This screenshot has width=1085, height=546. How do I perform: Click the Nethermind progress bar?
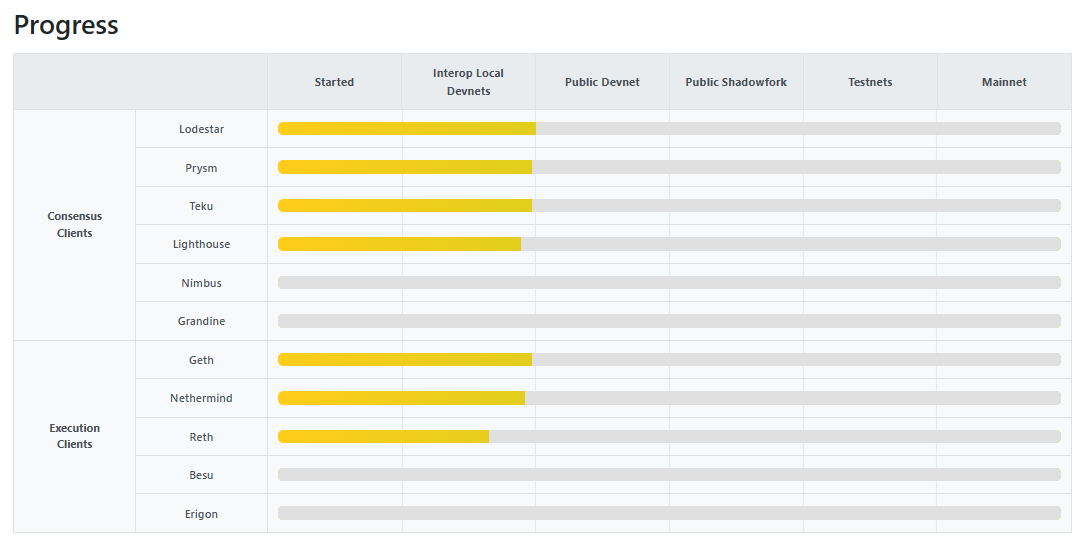pos(668,398)
